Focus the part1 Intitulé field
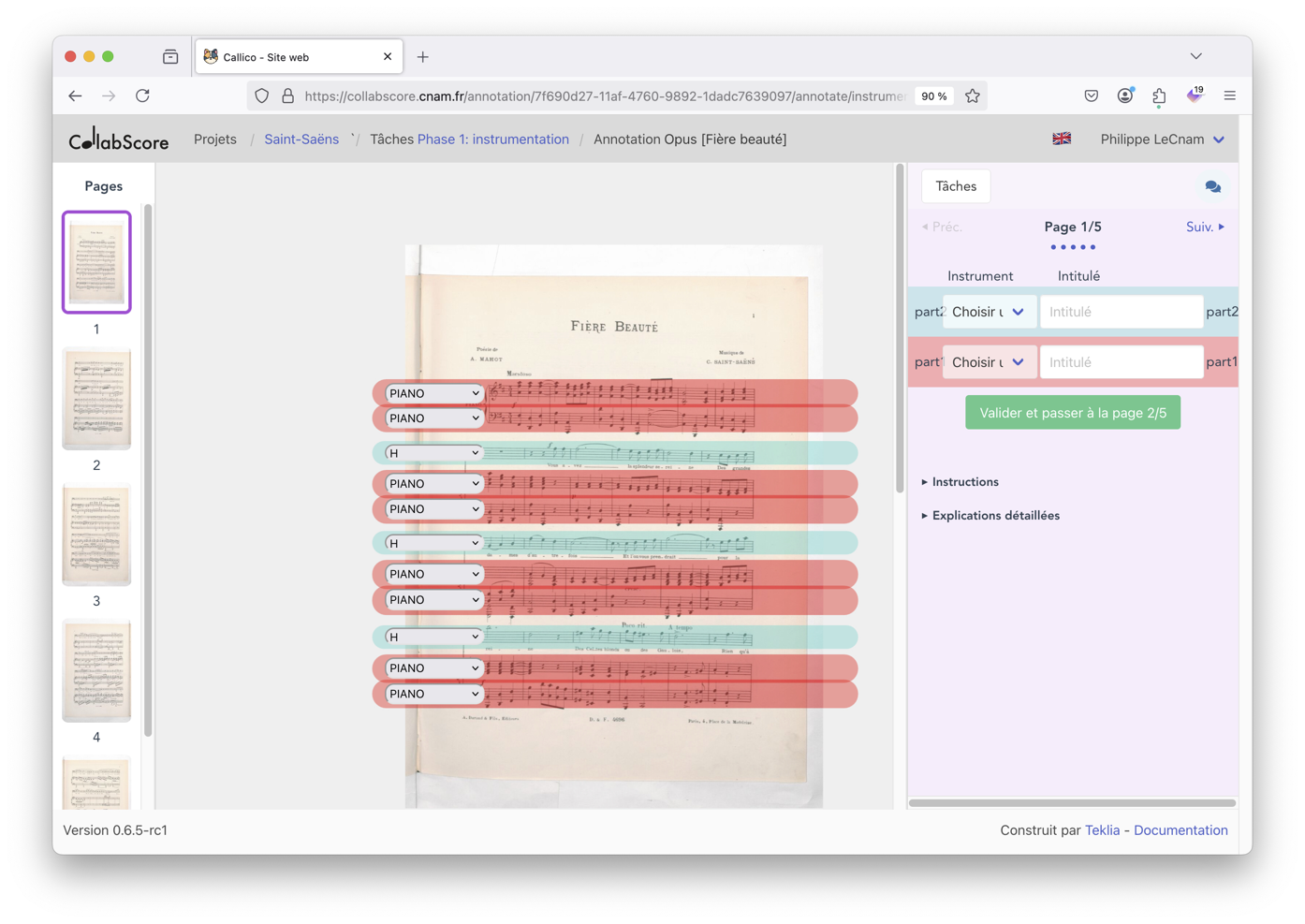 (1122, 362)
